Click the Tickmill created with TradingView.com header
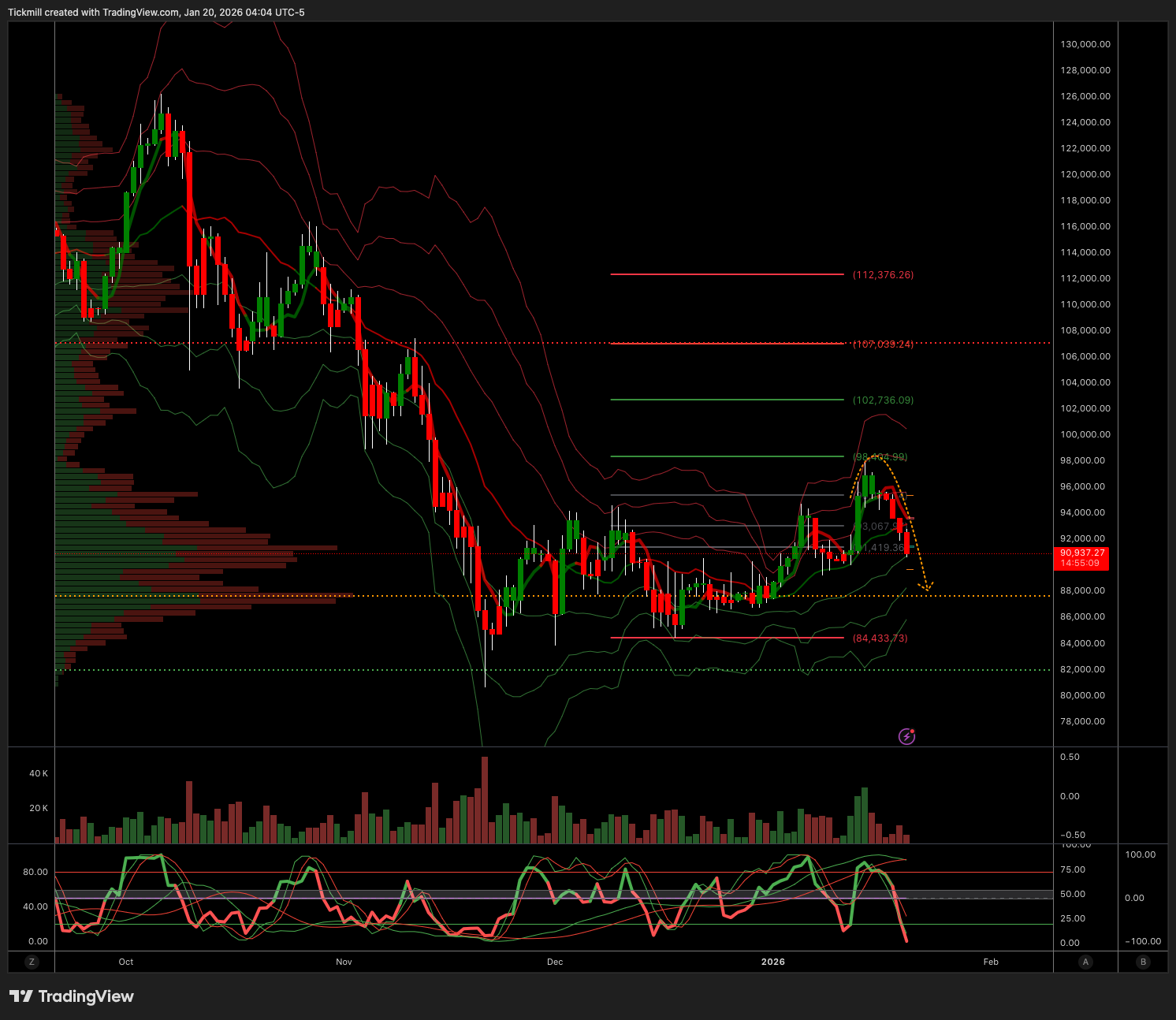The height and width of the screenshot is (1020, 1176). tap(156, 13)
